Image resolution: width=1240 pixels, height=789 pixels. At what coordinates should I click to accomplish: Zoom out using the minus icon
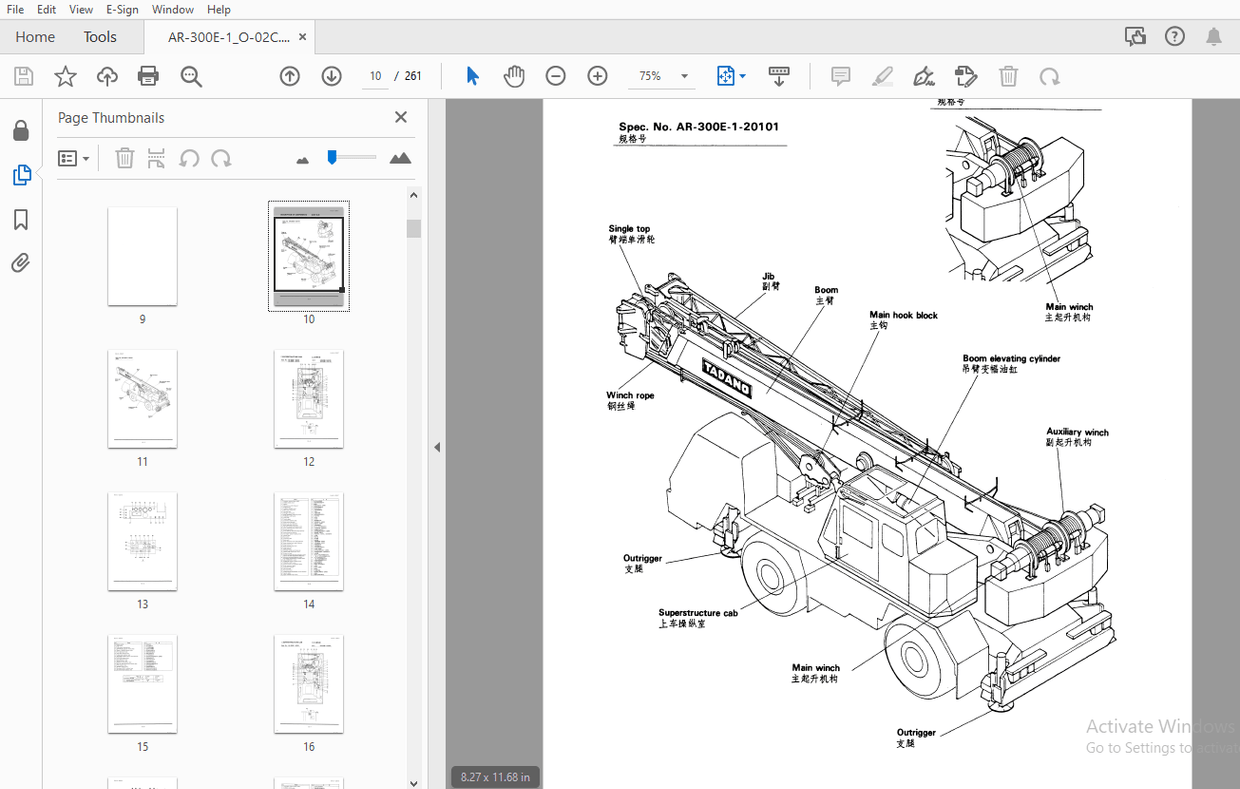556,75
